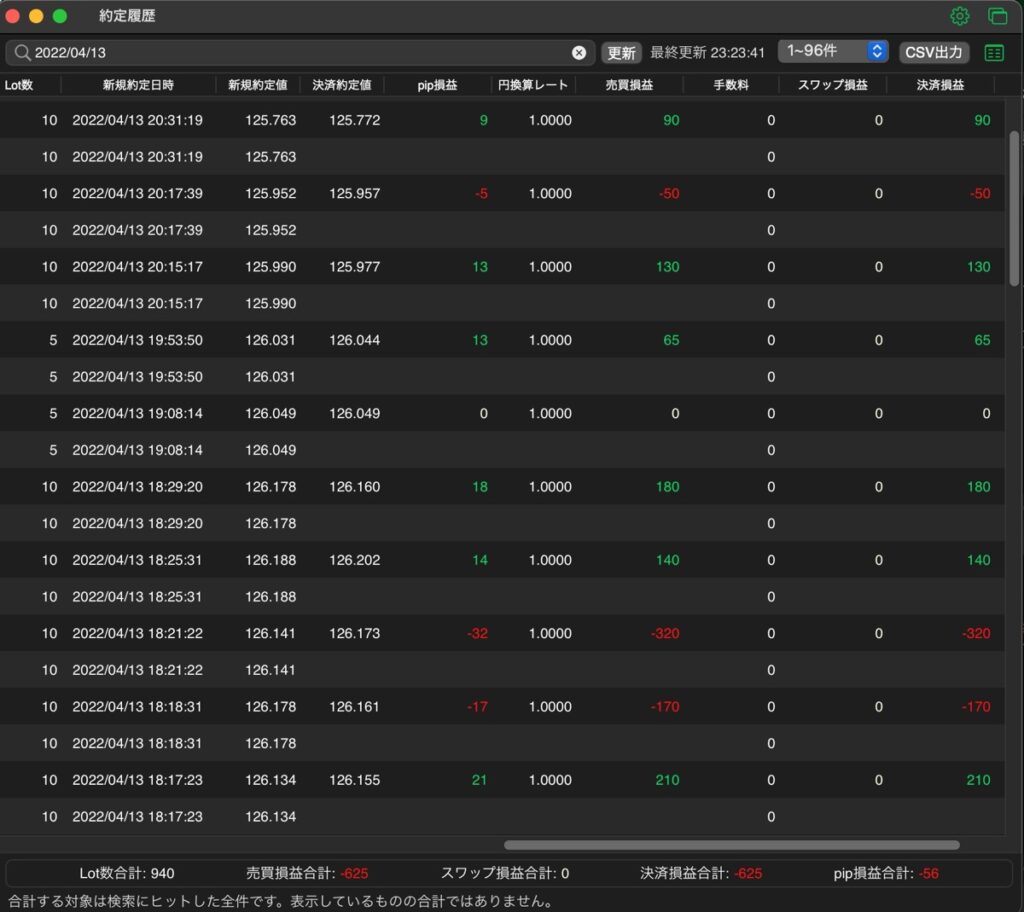Click the horizontal scrollbar thumb
Image resolution: width=1024 pixels, height=912 pixels.
[731, 845]
